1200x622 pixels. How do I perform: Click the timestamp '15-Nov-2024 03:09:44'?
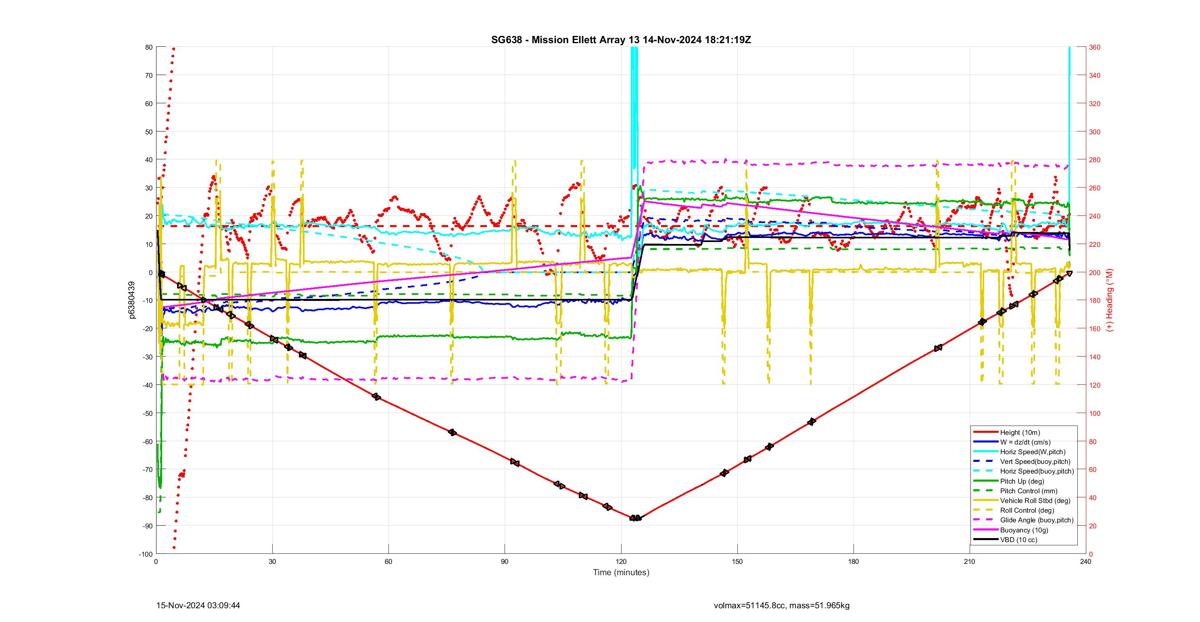pos(198,605)
